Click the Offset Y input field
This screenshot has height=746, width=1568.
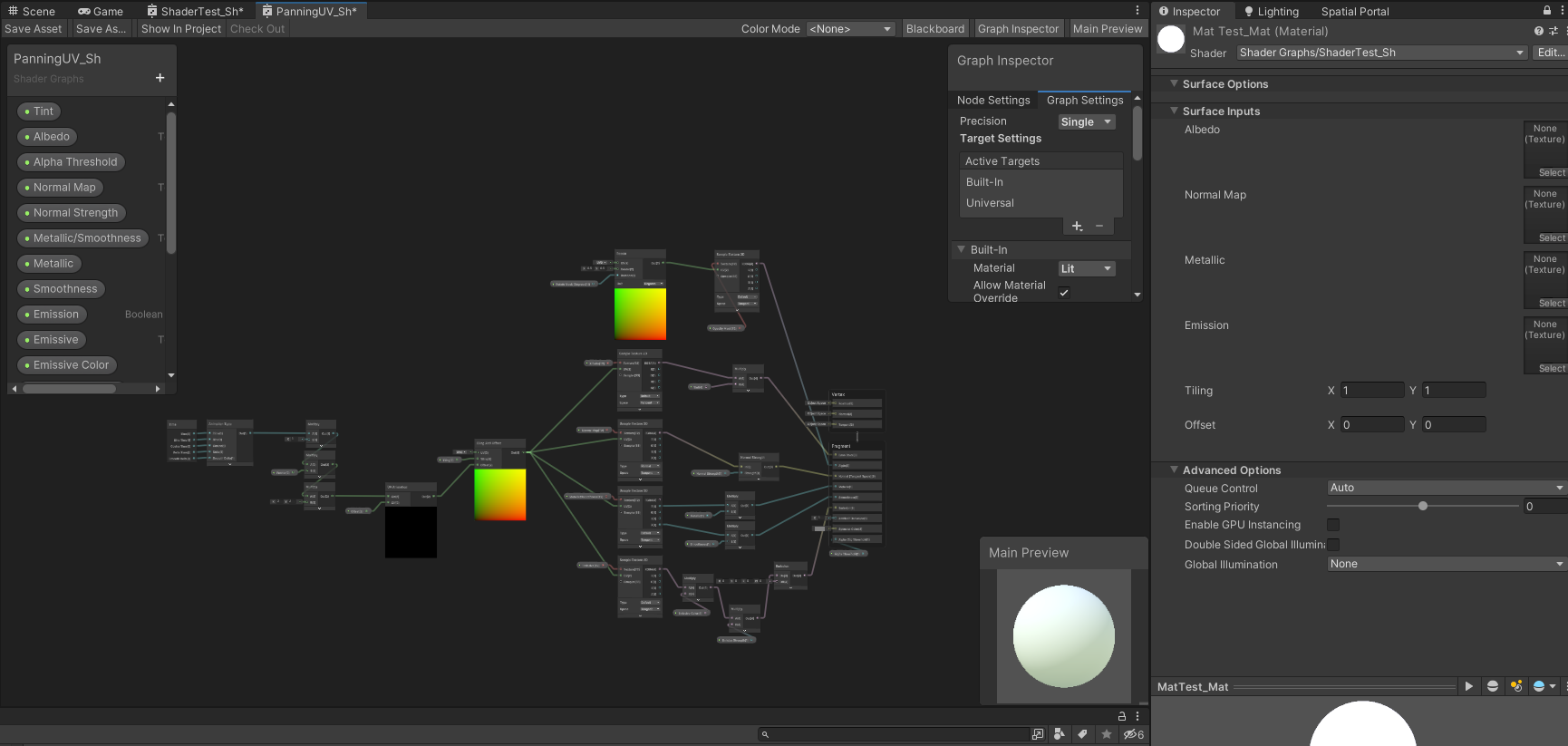click(1454, 424)
